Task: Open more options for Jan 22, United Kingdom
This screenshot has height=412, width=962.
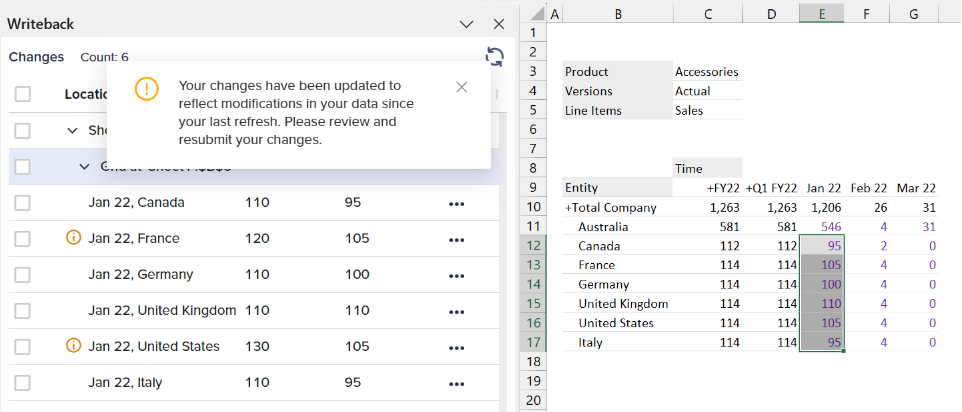Action: tap(457, 311)
